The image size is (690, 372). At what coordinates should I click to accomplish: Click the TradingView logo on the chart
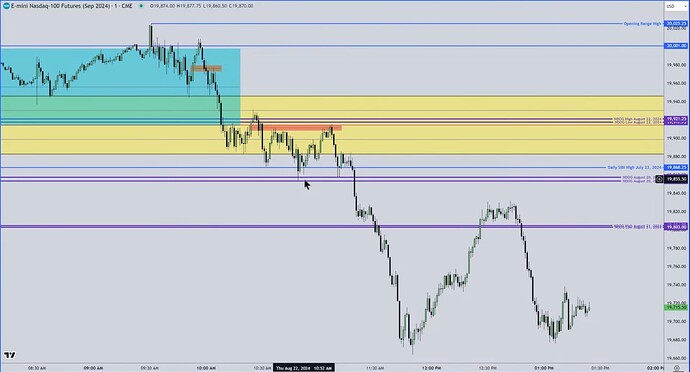(9, 354)
